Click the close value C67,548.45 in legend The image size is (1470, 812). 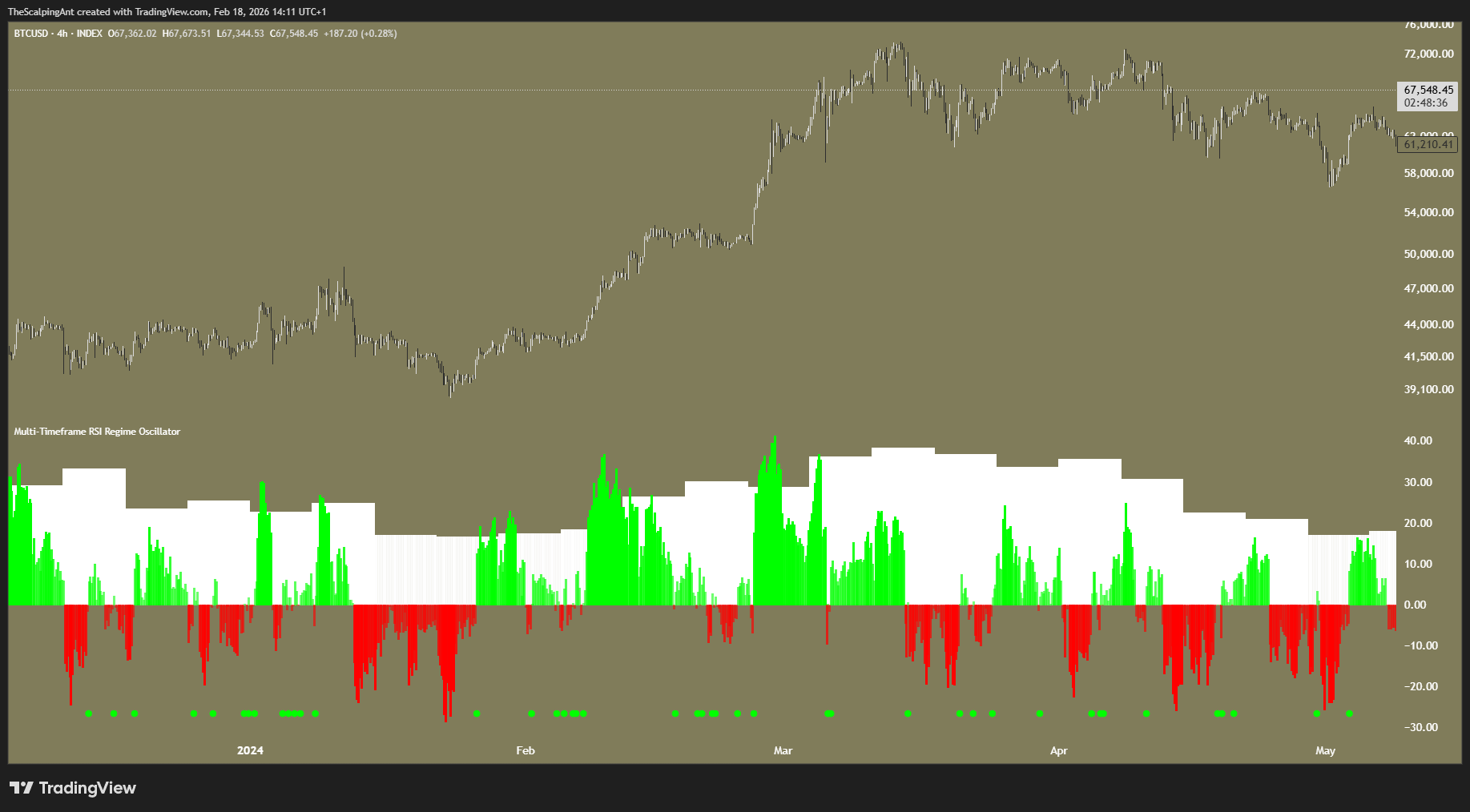click(x=294, y=34)
